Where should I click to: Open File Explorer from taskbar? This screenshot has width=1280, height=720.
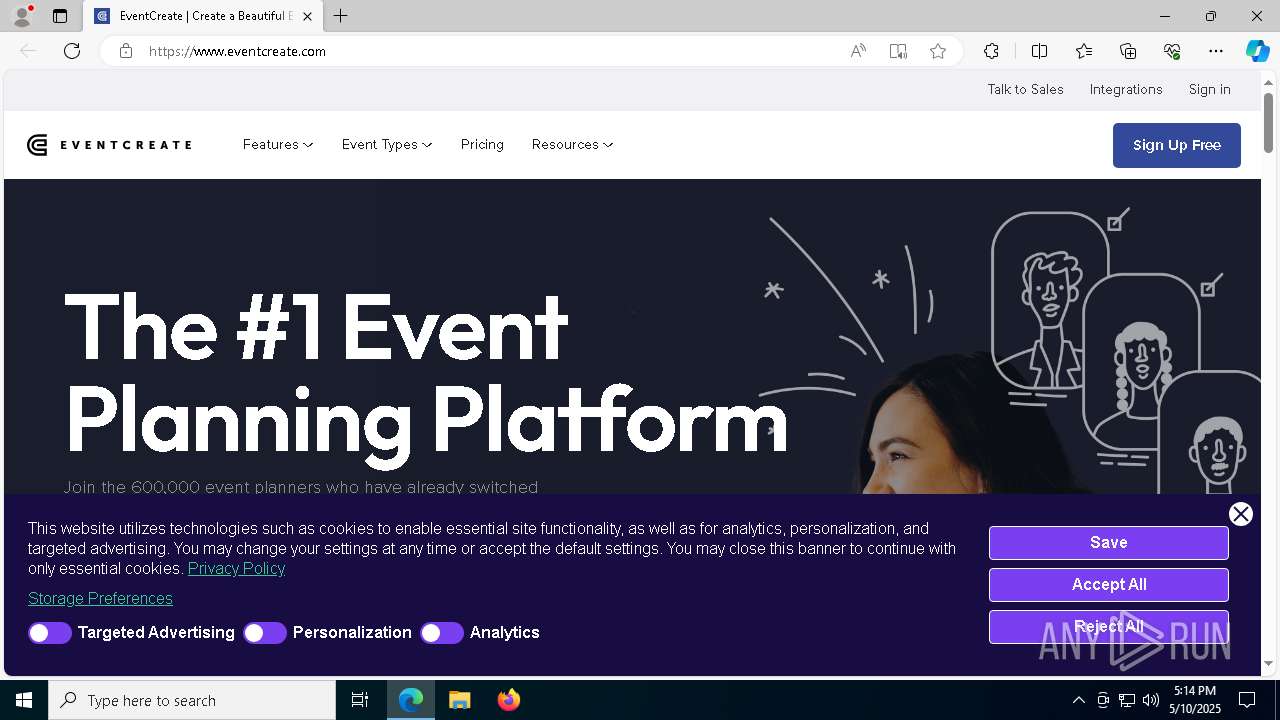point(459,700)
